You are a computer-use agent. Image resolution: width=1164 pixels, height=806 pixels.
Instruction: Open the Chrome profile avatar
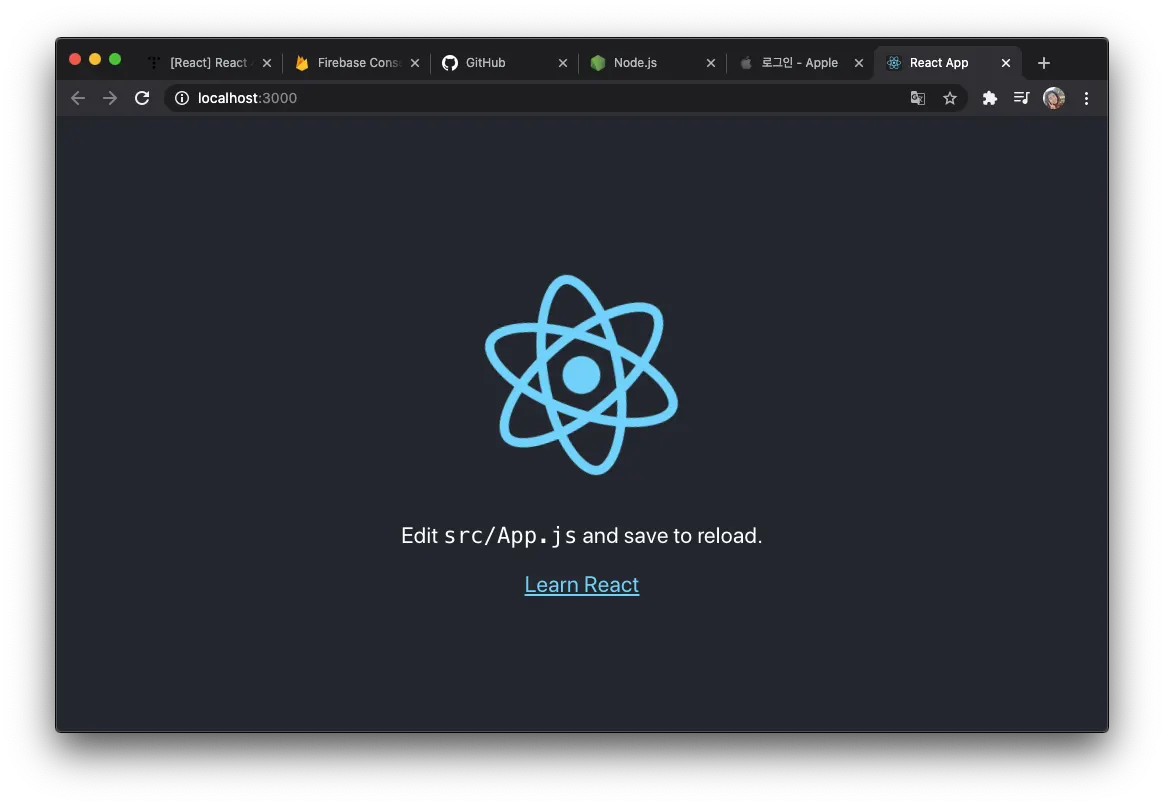[x=1053, y=98]
